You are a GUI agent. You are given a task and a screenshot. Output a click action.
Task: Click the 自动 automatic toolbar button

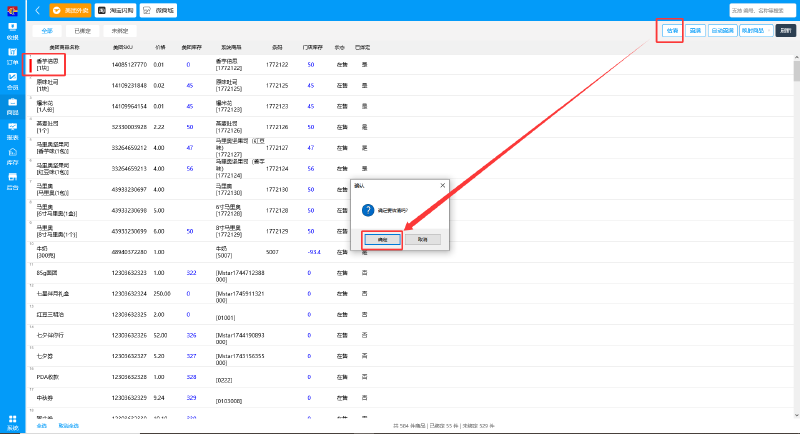(722, 31)
